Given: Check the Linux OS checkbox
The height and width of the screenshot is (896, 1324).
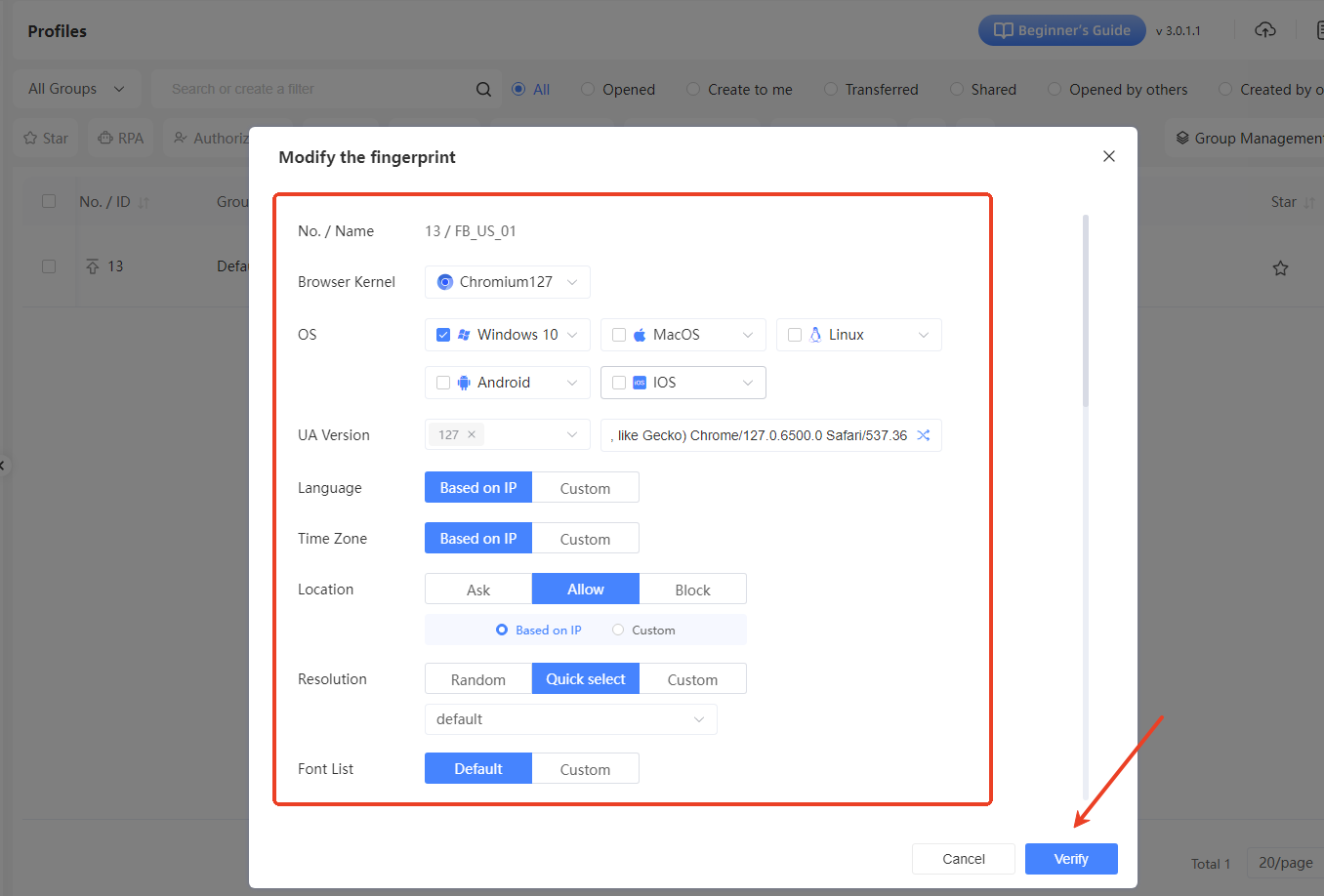Looking at the screenshot, I should coord(795,335).
